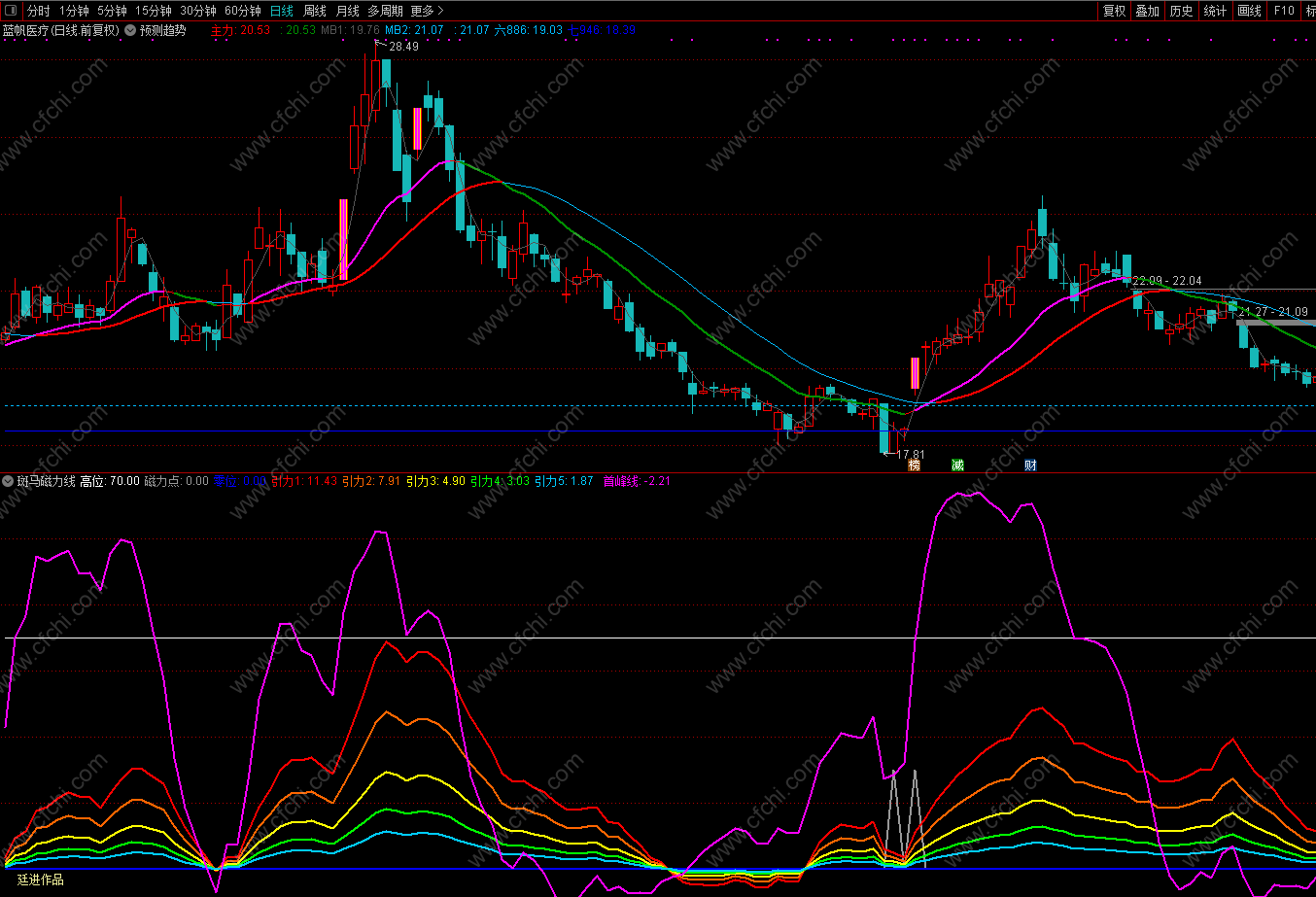The width and height of the screenshot is (1316, 897).
Task: Click the cut-off 标 button at top right
Action: click(x=1309, y=11)
